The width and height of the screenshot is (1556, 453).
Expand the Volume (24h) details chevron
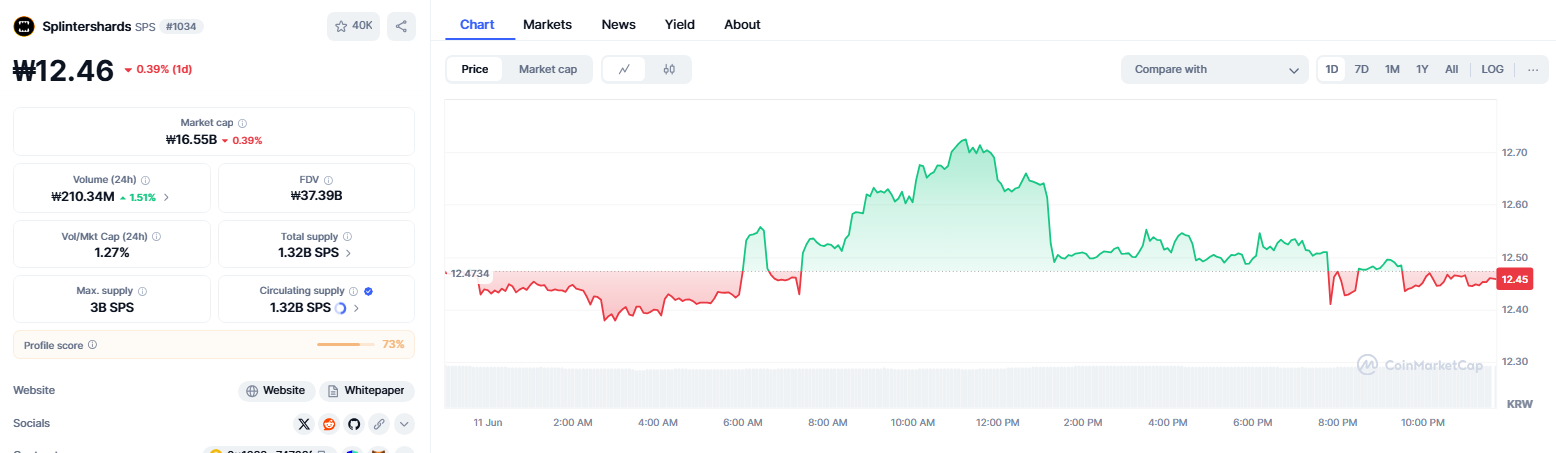pos(166,197)
